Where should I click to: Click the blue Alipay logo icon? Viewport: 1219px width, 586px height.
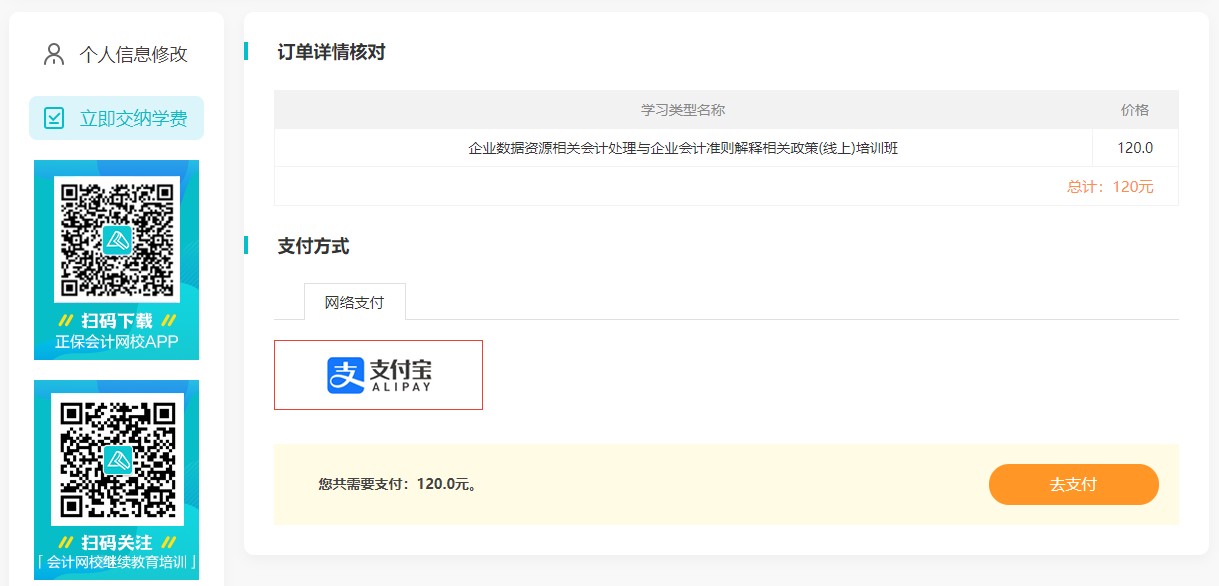click(345, 375)
